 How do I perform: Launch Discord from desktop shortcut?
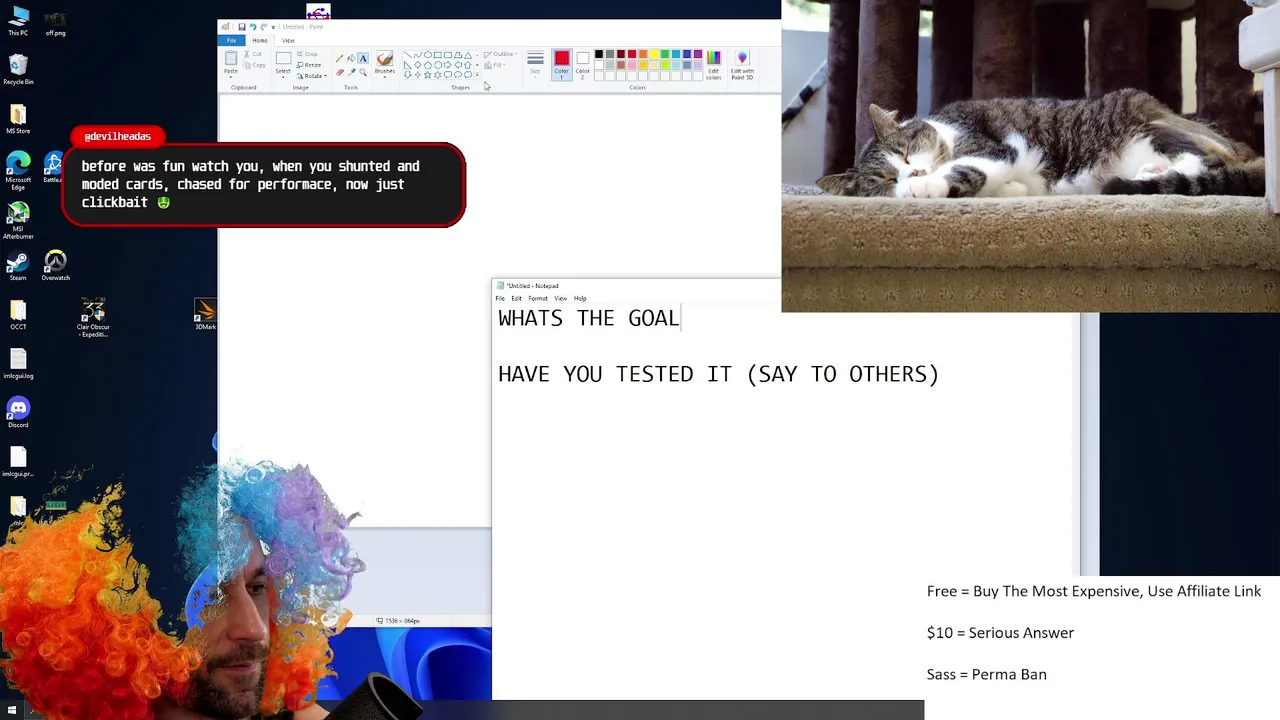(x=18, y=413)
